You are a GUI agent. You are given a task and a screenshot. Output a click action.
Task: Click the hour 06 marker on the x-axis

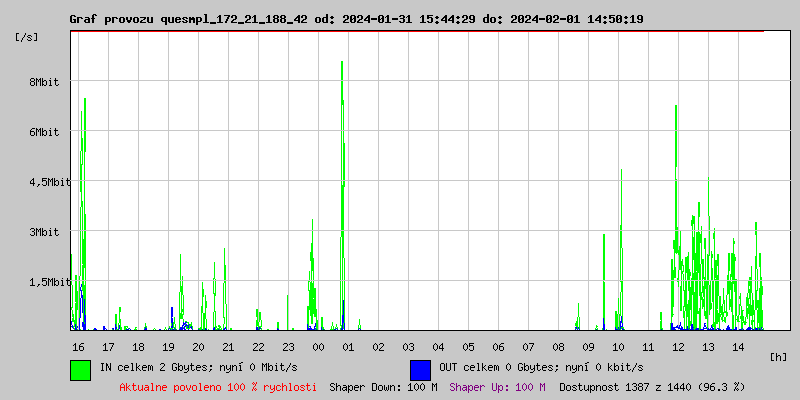tap(498, 346)
